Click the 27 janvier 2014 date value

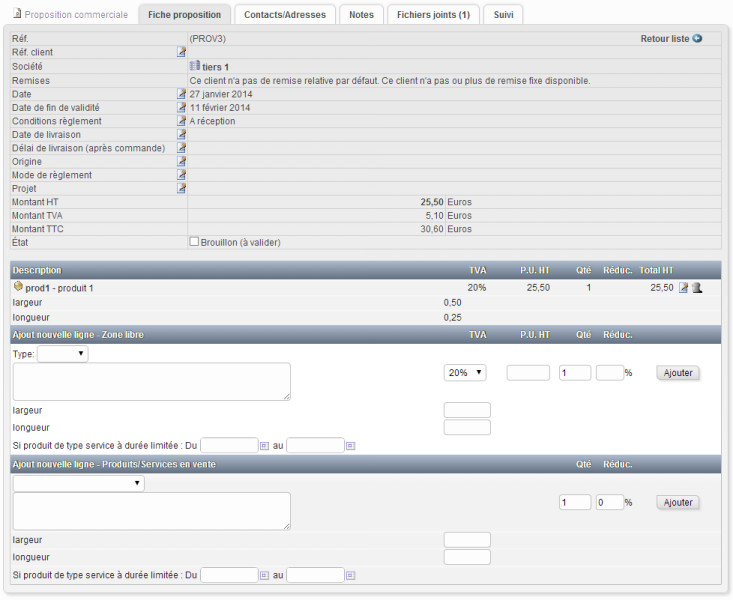click(221, 94)
